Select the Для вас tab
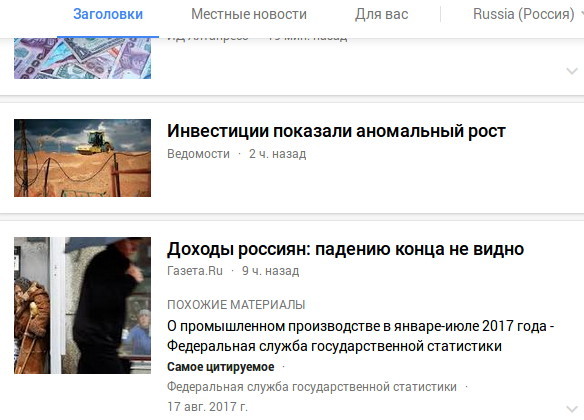This screenshot has height=420, width=584. (x=381, y=15)
